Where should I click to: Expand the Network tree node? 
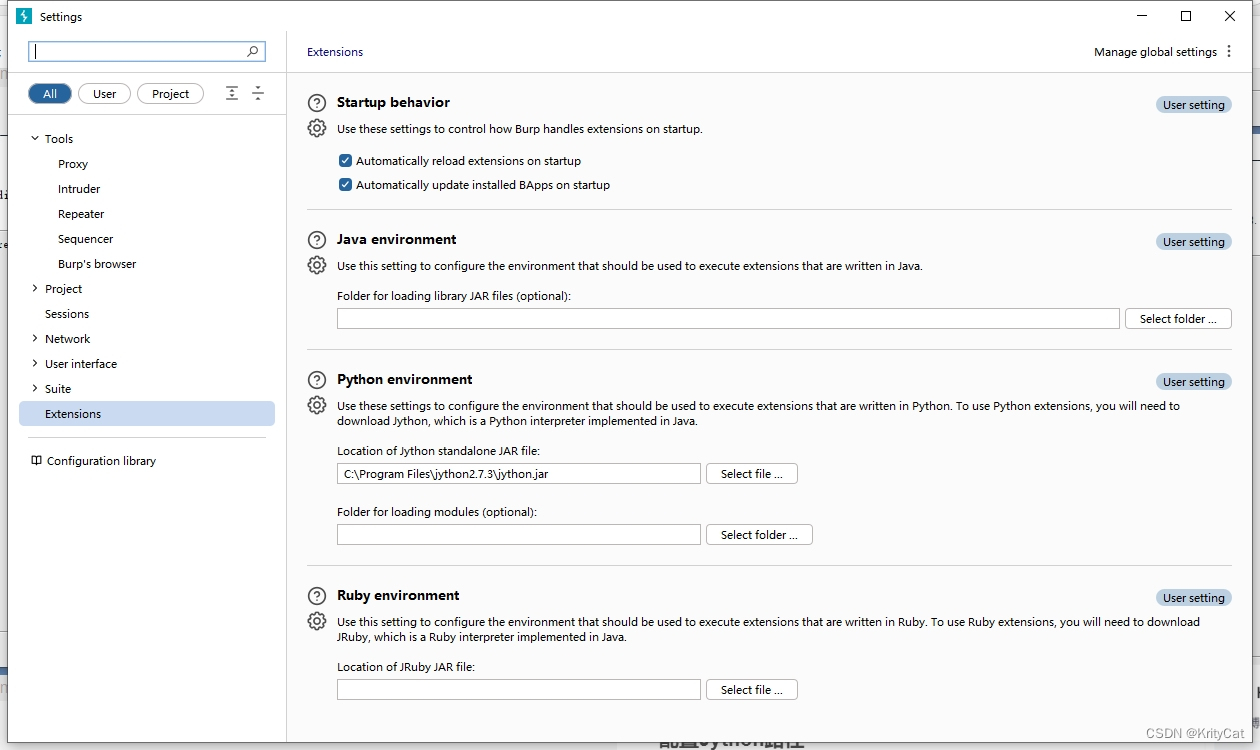pos(35,339)
